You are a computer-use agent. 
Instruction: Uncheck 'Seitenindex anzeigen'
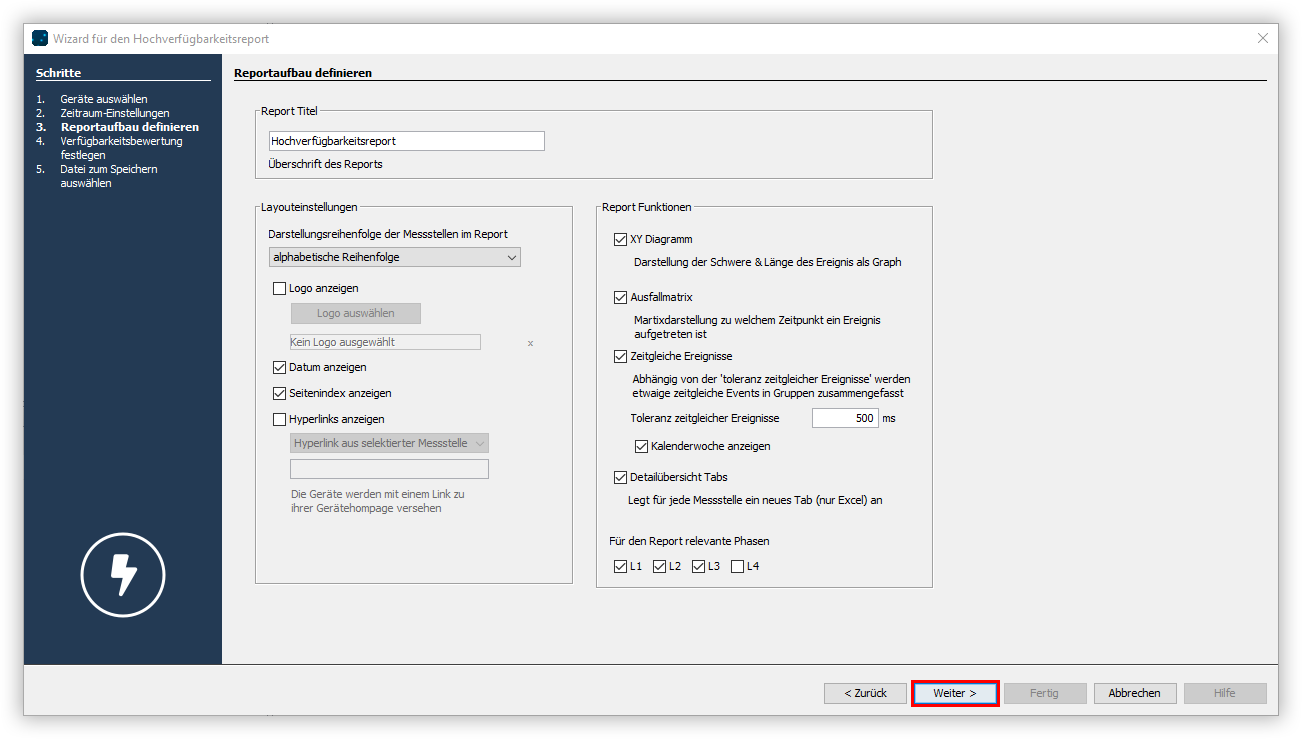[278, 392]
